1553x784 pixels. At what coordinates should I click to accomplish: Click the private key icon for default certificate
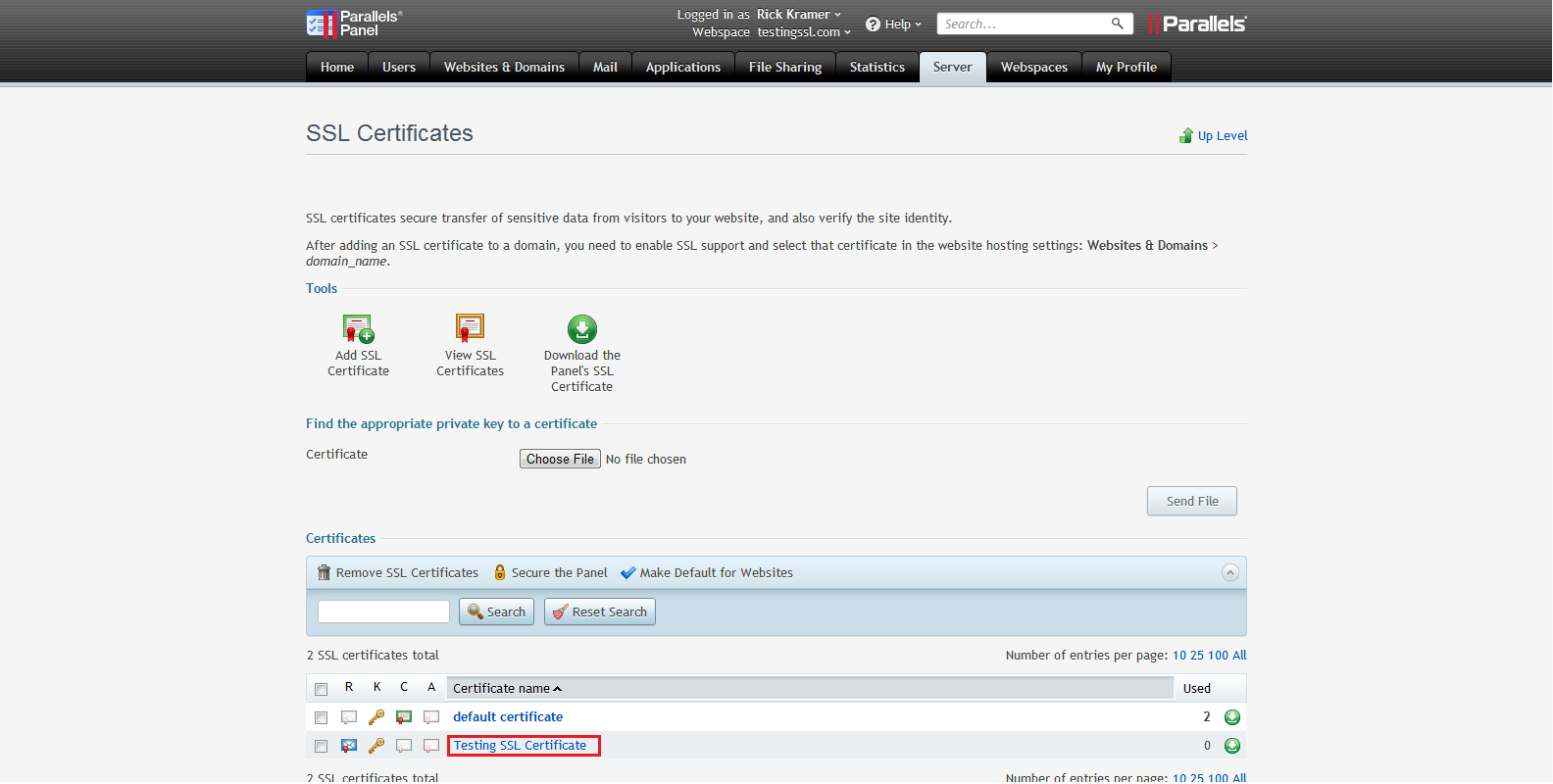tap(376, 717)
